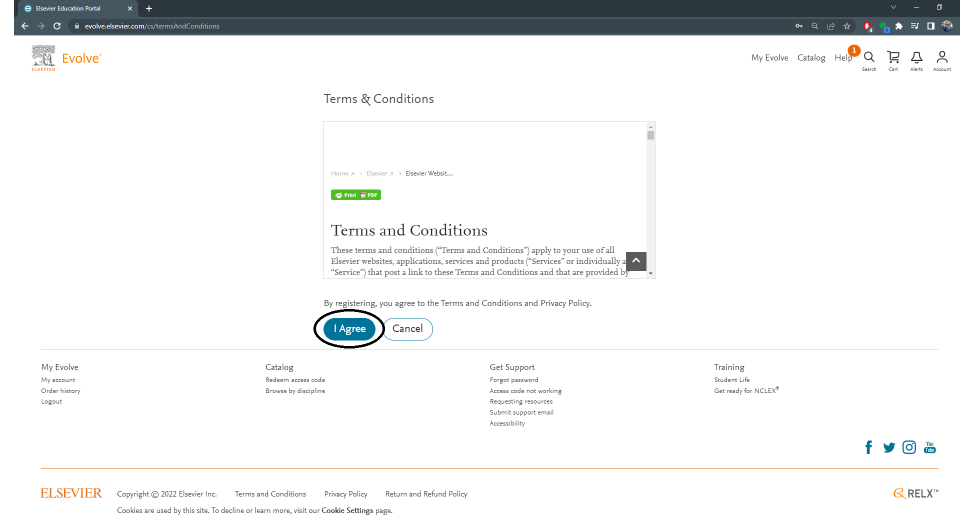Open the Catalog menu item
Screen dimensions: 960x520
coord(811,58)
